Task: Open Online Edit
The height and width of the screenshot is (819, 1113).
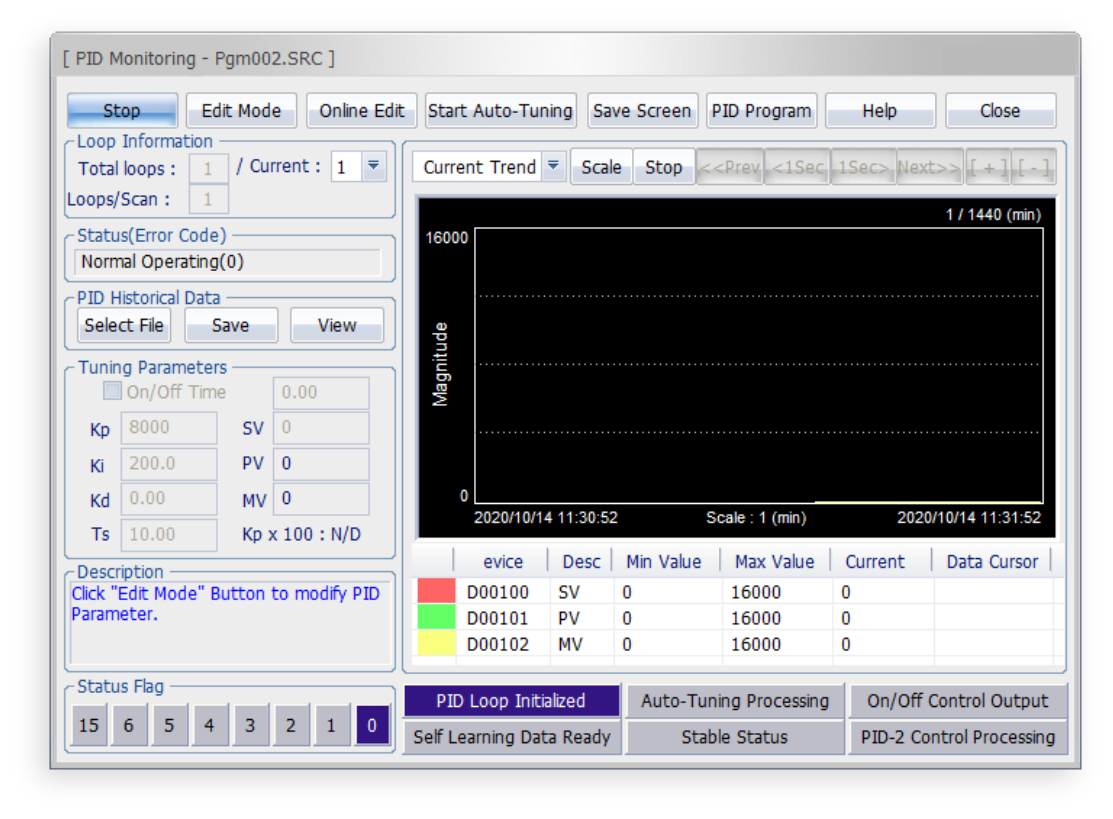Action: [361, 111]
